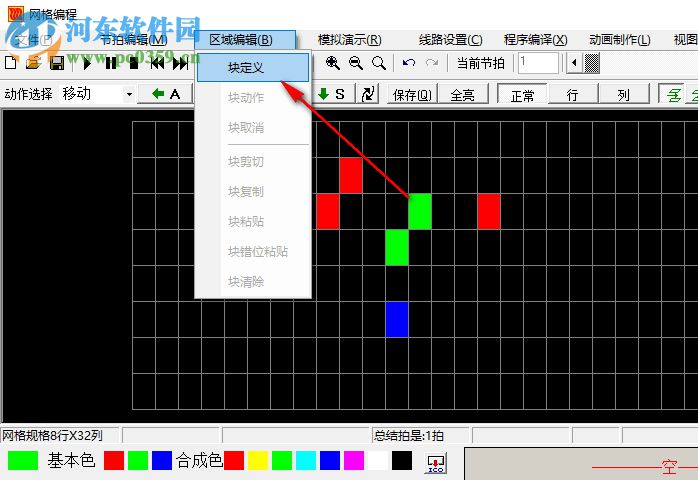Pause playback with the Pause button

pos(111,63)
